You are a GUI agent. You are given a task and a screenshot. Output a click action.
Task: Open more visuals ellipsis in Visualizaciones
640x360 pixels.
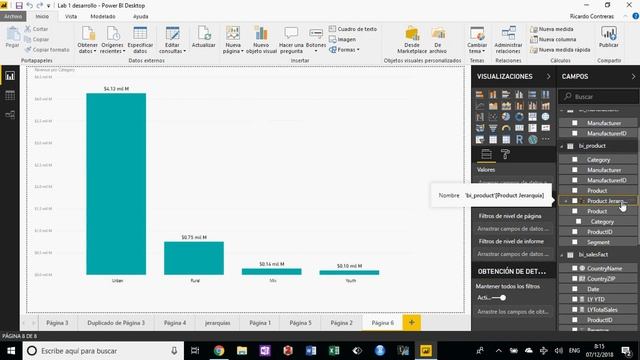click(546, 140)
